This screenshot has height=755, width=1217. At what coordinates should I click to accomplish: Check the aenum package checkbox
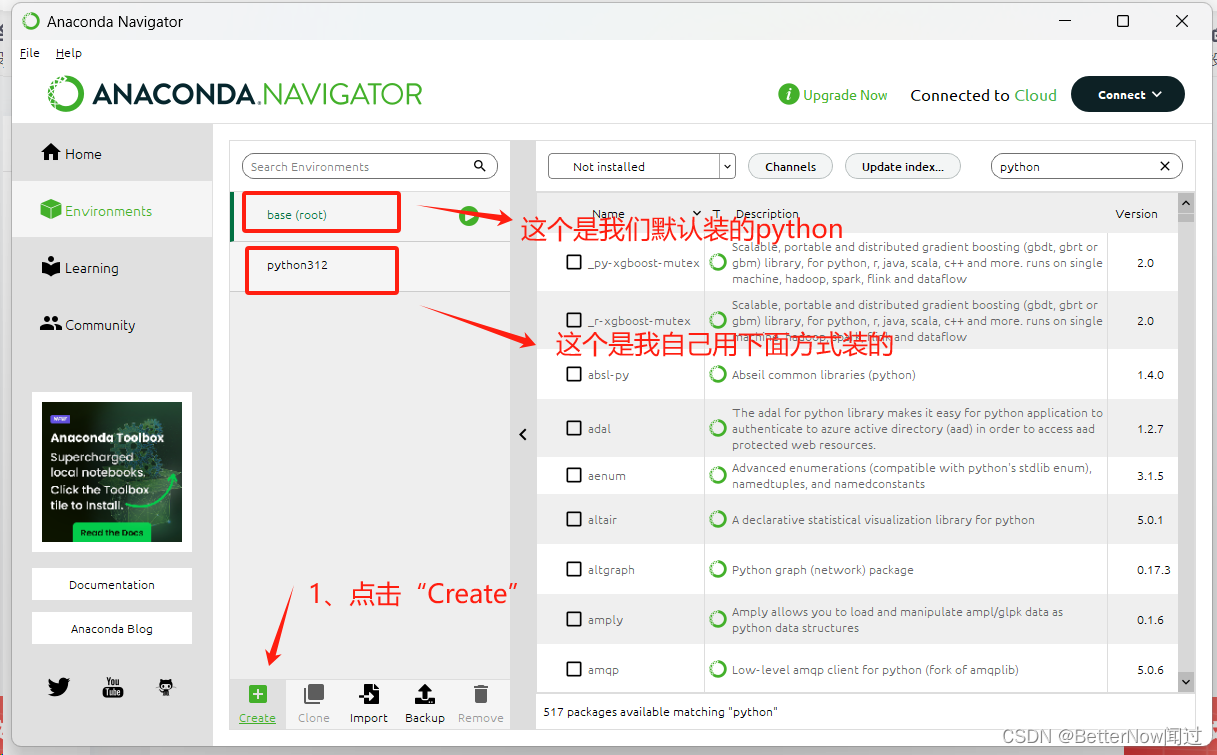pyautogui.click(x=574, y=475)
